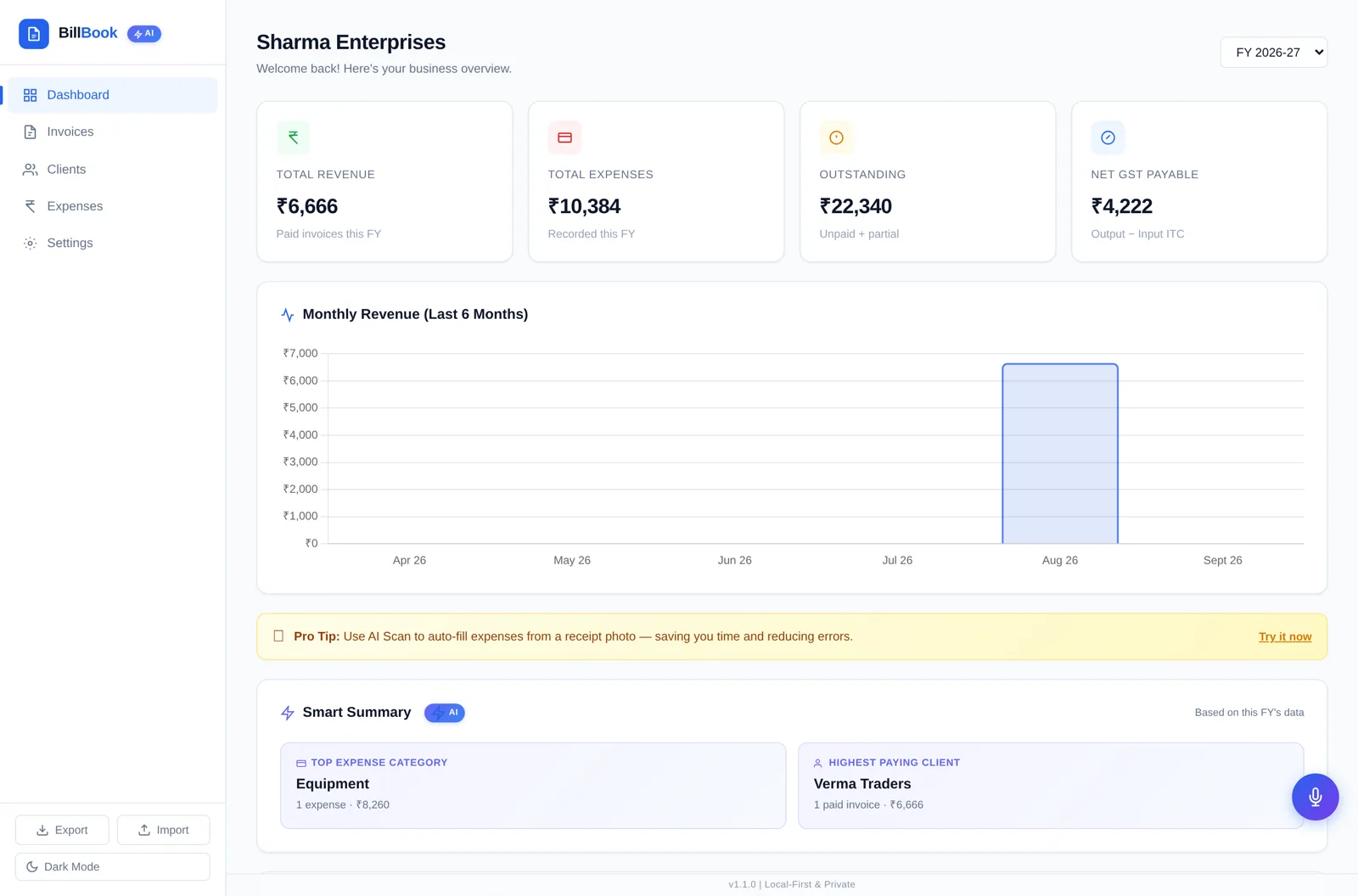Viewport: 1358px width, 896px height.
Task: Click the Sharma Enterprises heading
Action: click(351, 42)
